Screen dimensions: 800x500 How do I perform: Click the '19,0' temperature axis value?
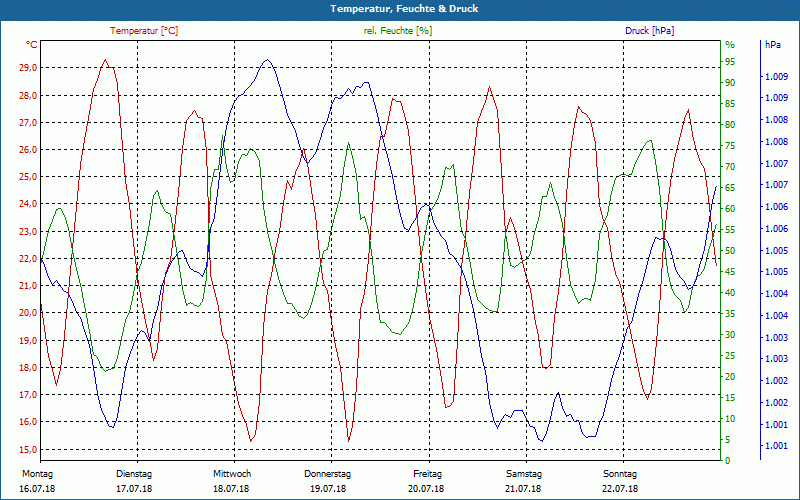pyautogui.click(x=28, y=340)
